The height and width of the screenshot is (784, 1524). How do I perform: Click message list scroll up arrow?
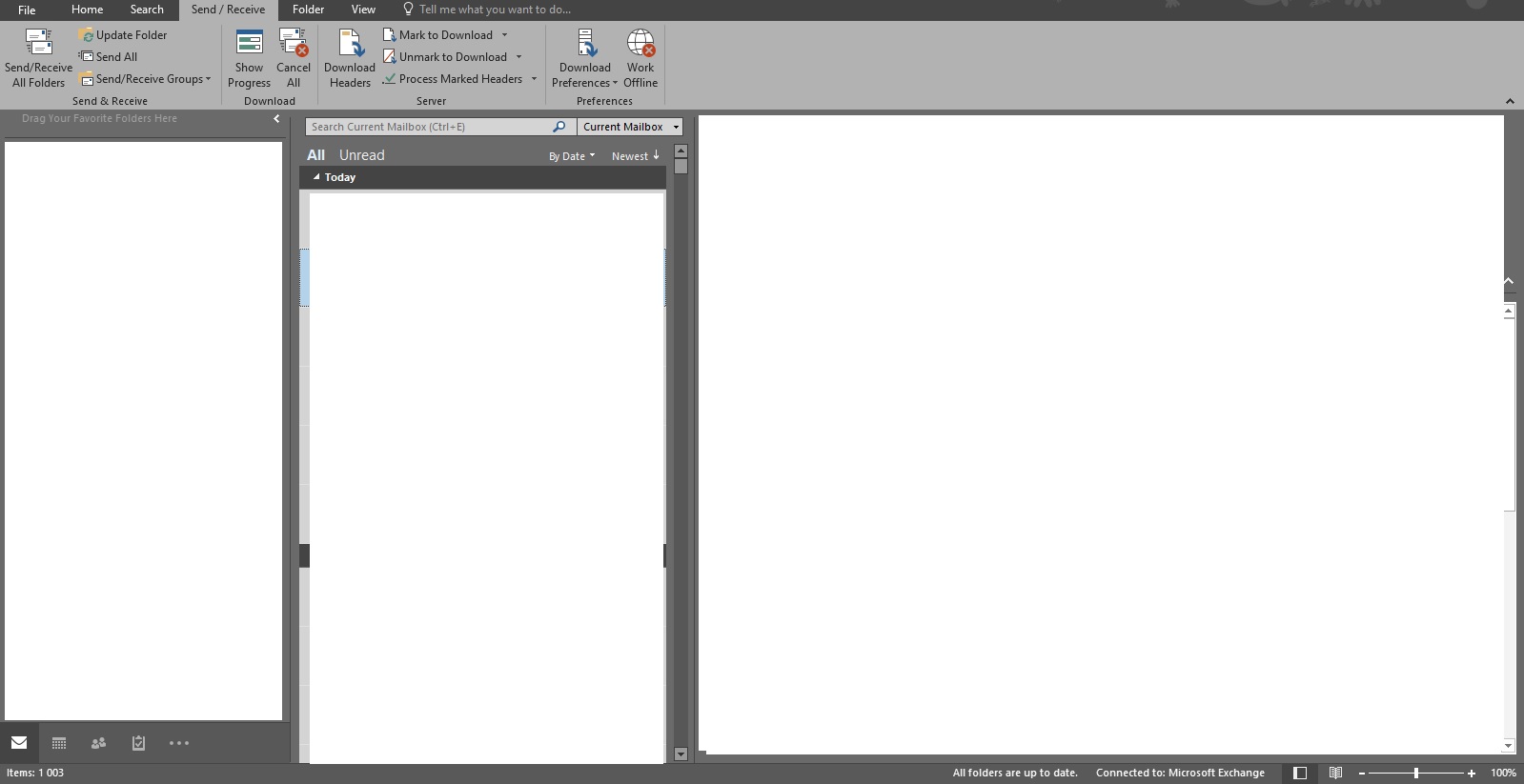point(681,151)
